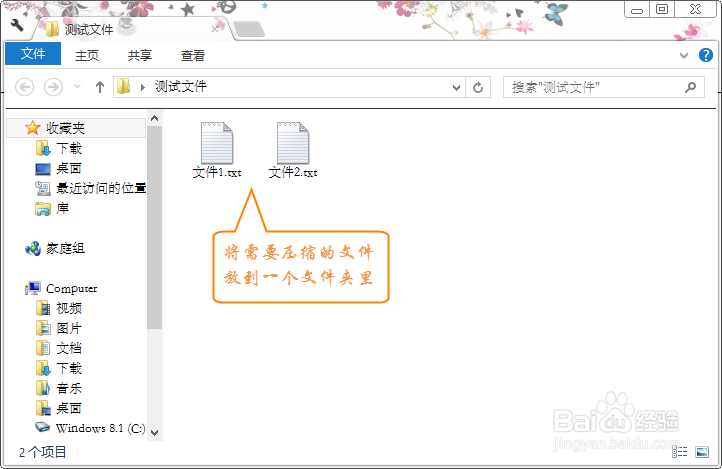Click the 家庭组 network icon

(x=33, y=249)
